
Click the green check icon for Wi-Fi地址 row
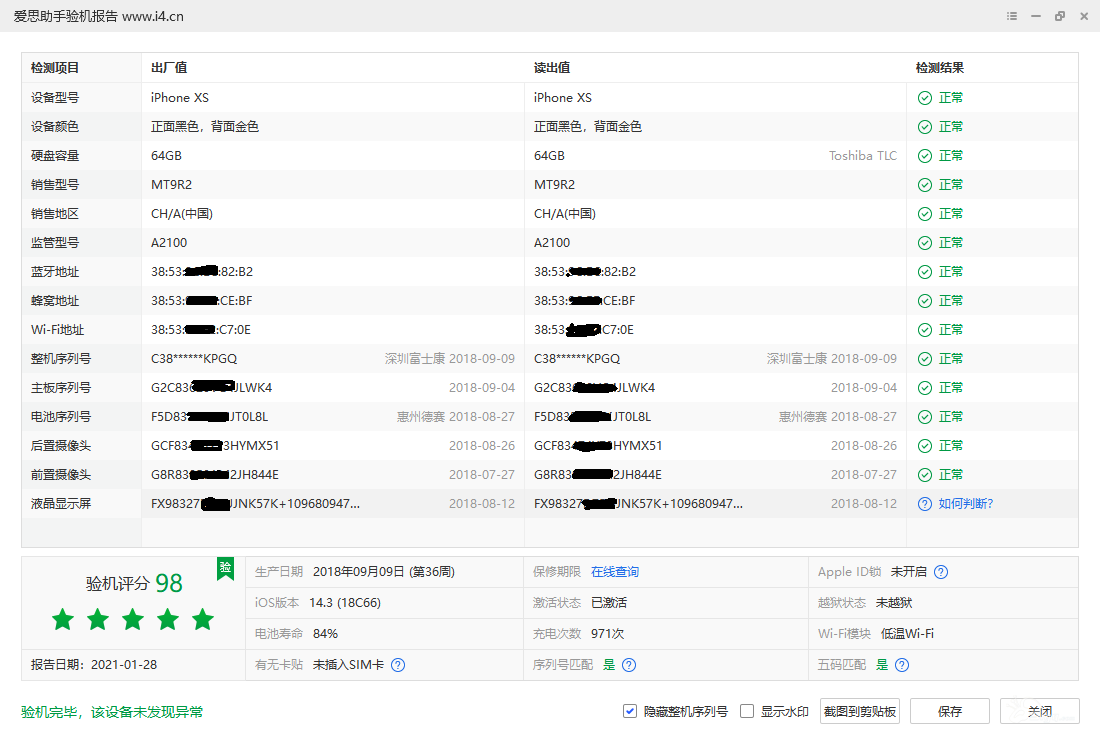(925, 330)
